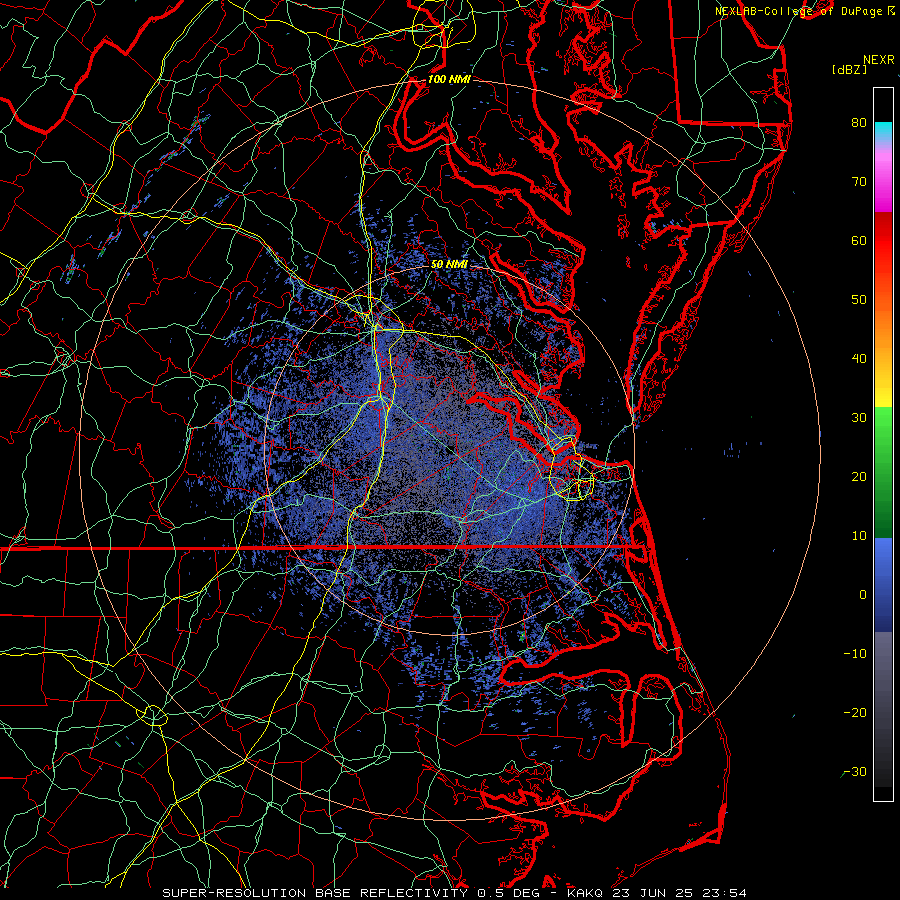Viewport: 900px width, 900px height.
Task: Select the -30 value on the dBZ scale
Action: click(855, 772)
